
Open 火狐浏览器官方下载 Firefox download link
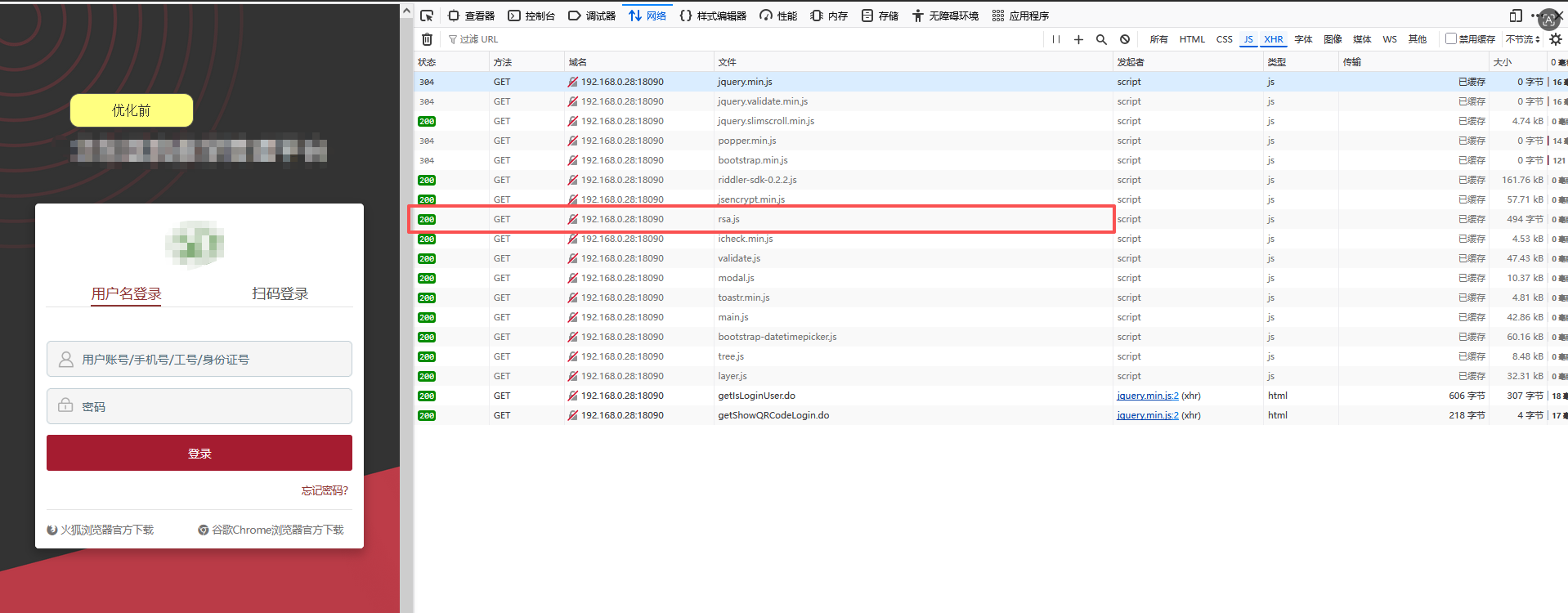pos(101,530)
